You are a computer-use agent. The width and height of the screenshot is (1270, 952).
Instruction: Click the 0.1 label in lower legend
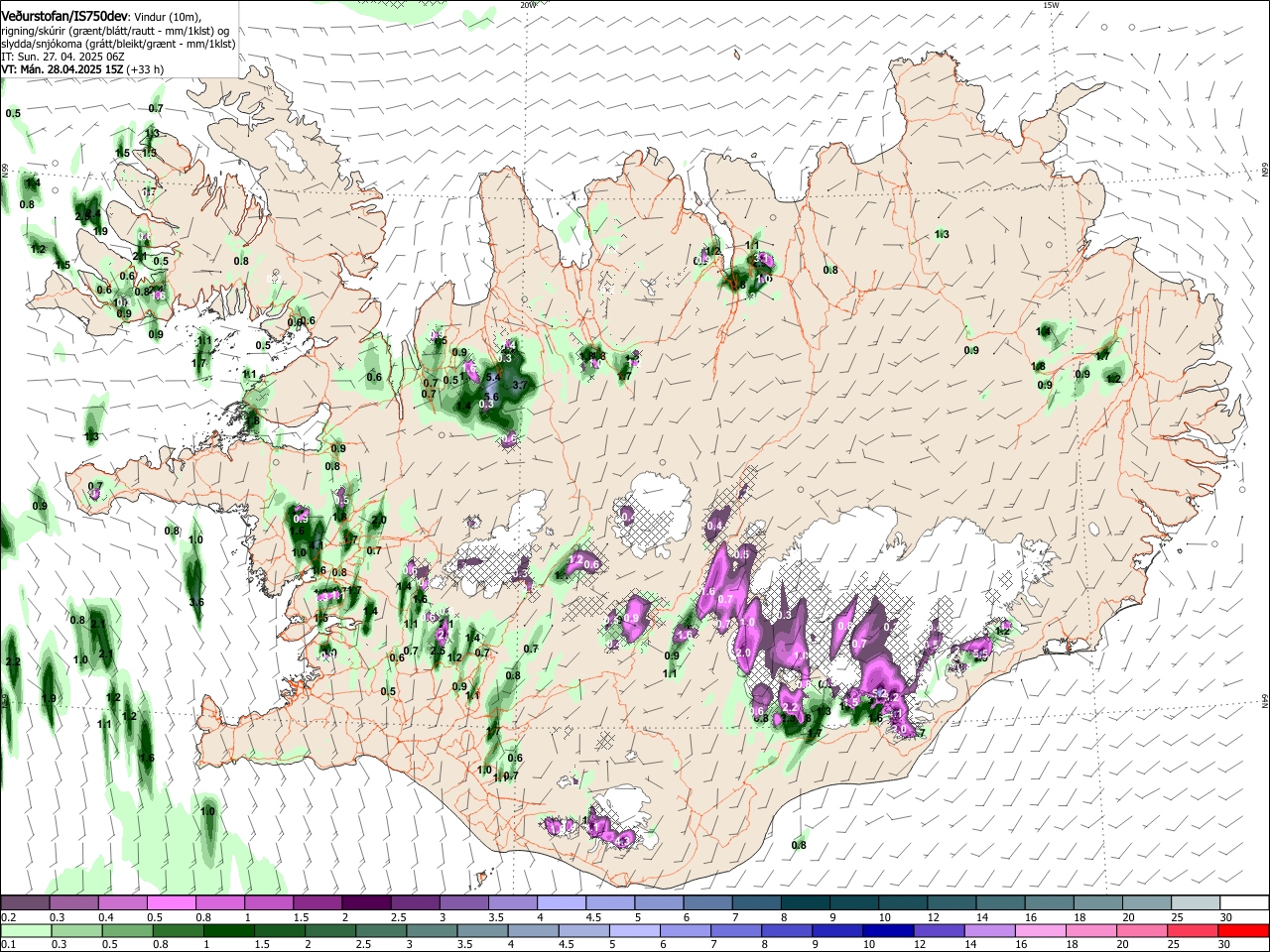point(8,945)
